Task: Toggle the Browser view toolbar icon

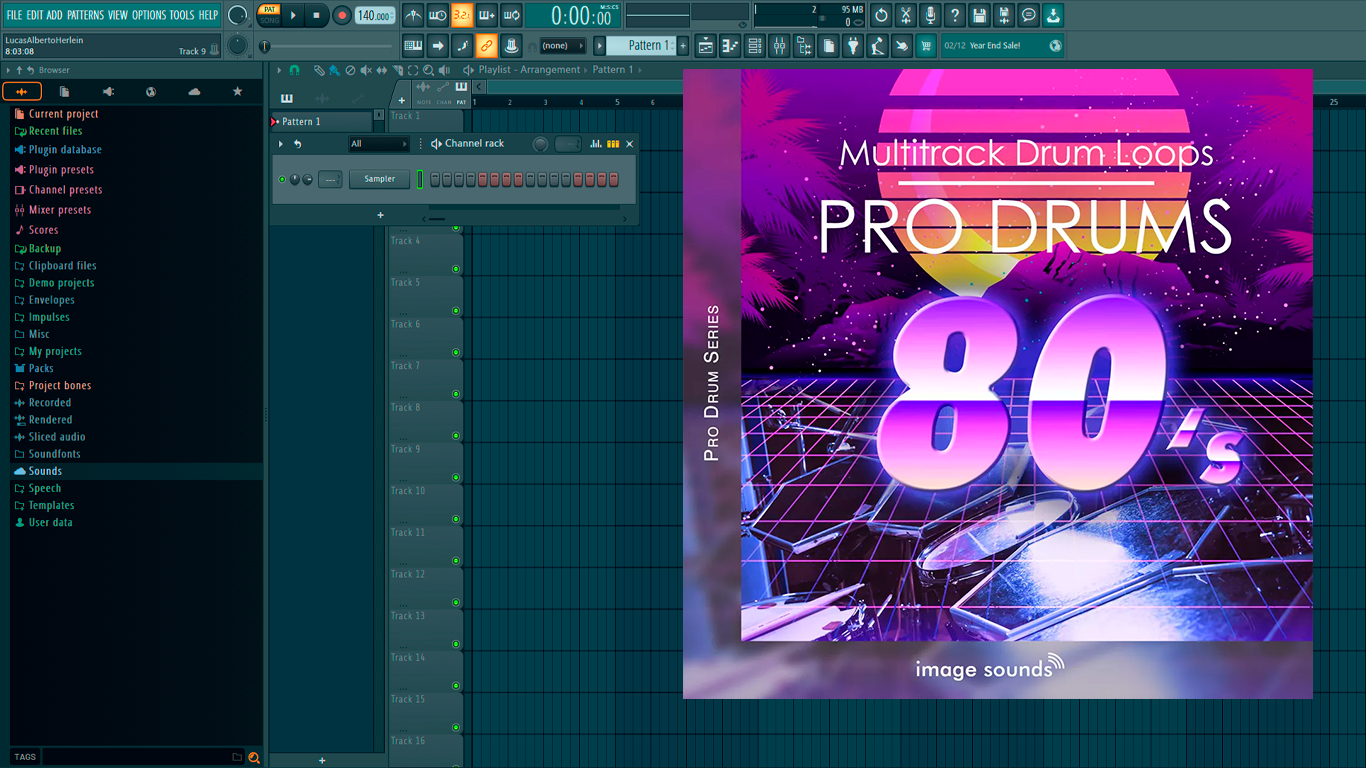Action: 804,46
